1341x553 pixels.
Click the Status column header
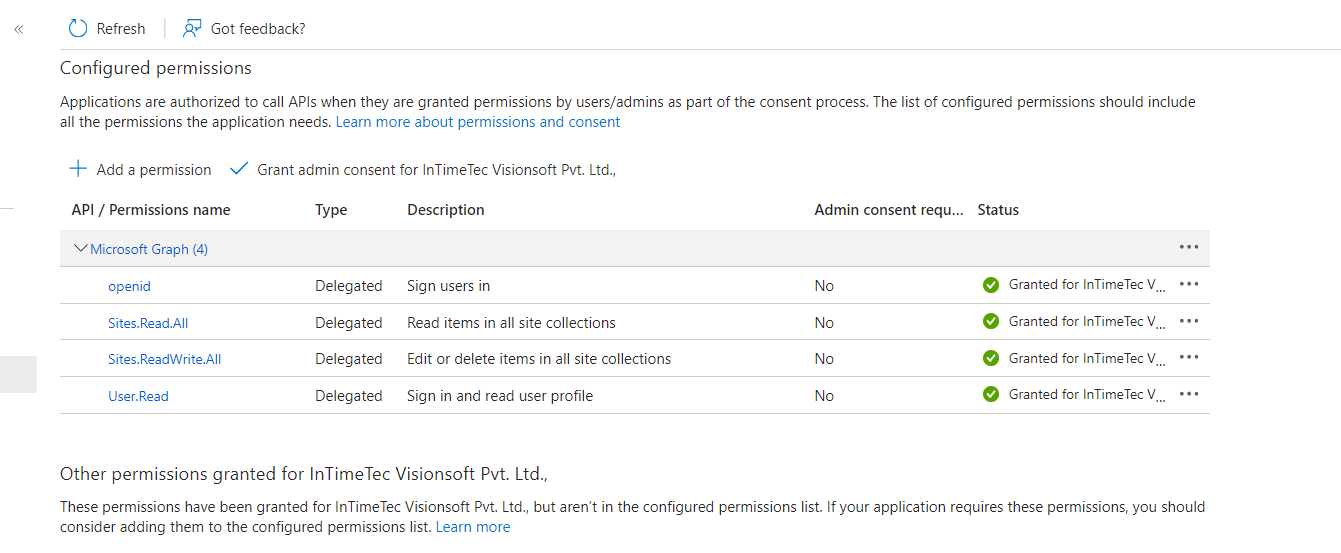pos(998,210)
